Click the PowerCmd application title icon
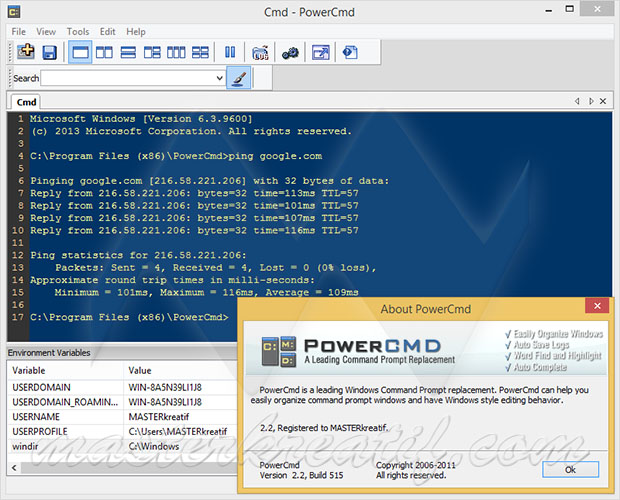This screenshot has height=500, width=620. click(14, 12)
